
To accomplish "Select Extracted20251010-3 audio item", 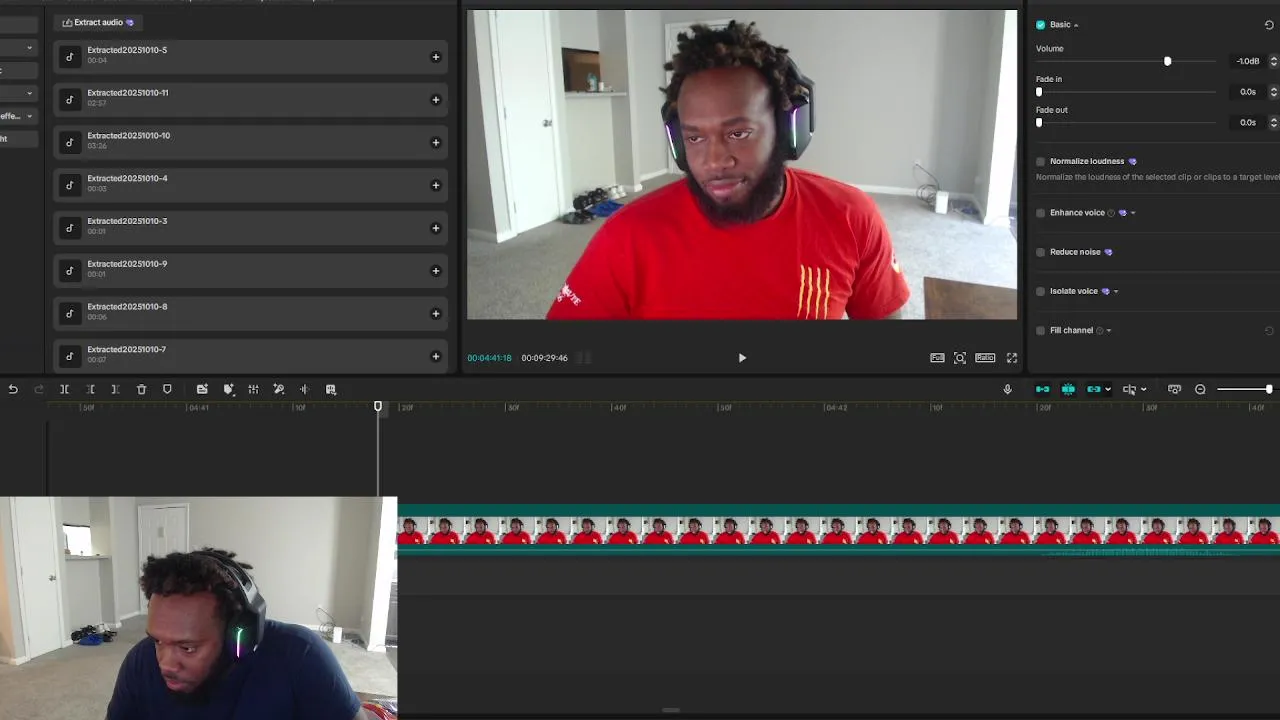I will pos(251,228).
